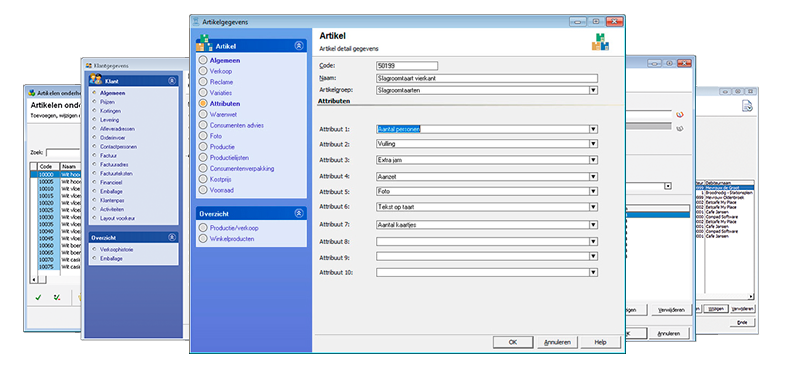Click the Artikelen onderhoud title bar icon
800x369 pixels.
click(x=31, y=93)
